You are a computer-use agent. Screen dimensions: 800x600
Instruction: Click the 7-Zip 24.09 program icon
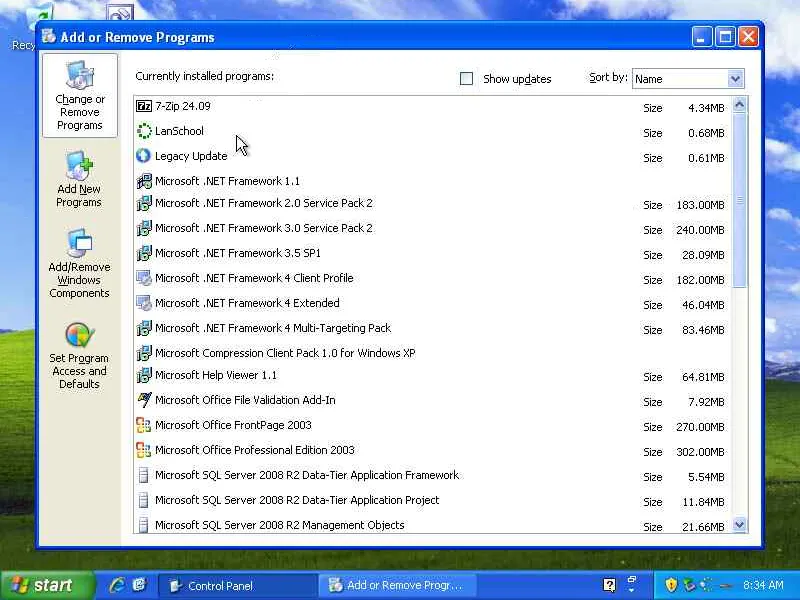pos(144,106)
